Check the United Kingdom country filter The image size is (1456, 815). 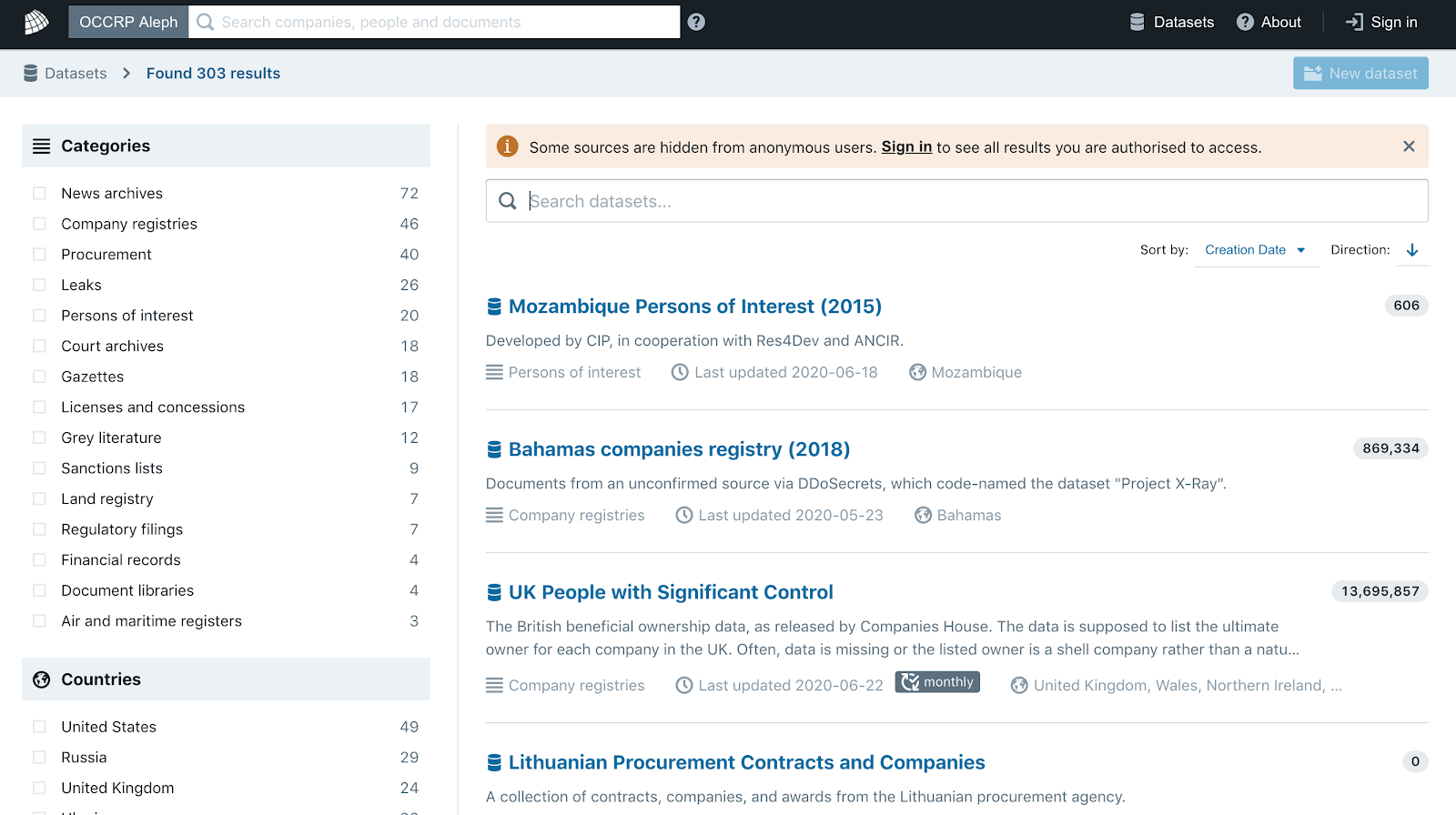(x=39, y=788)
